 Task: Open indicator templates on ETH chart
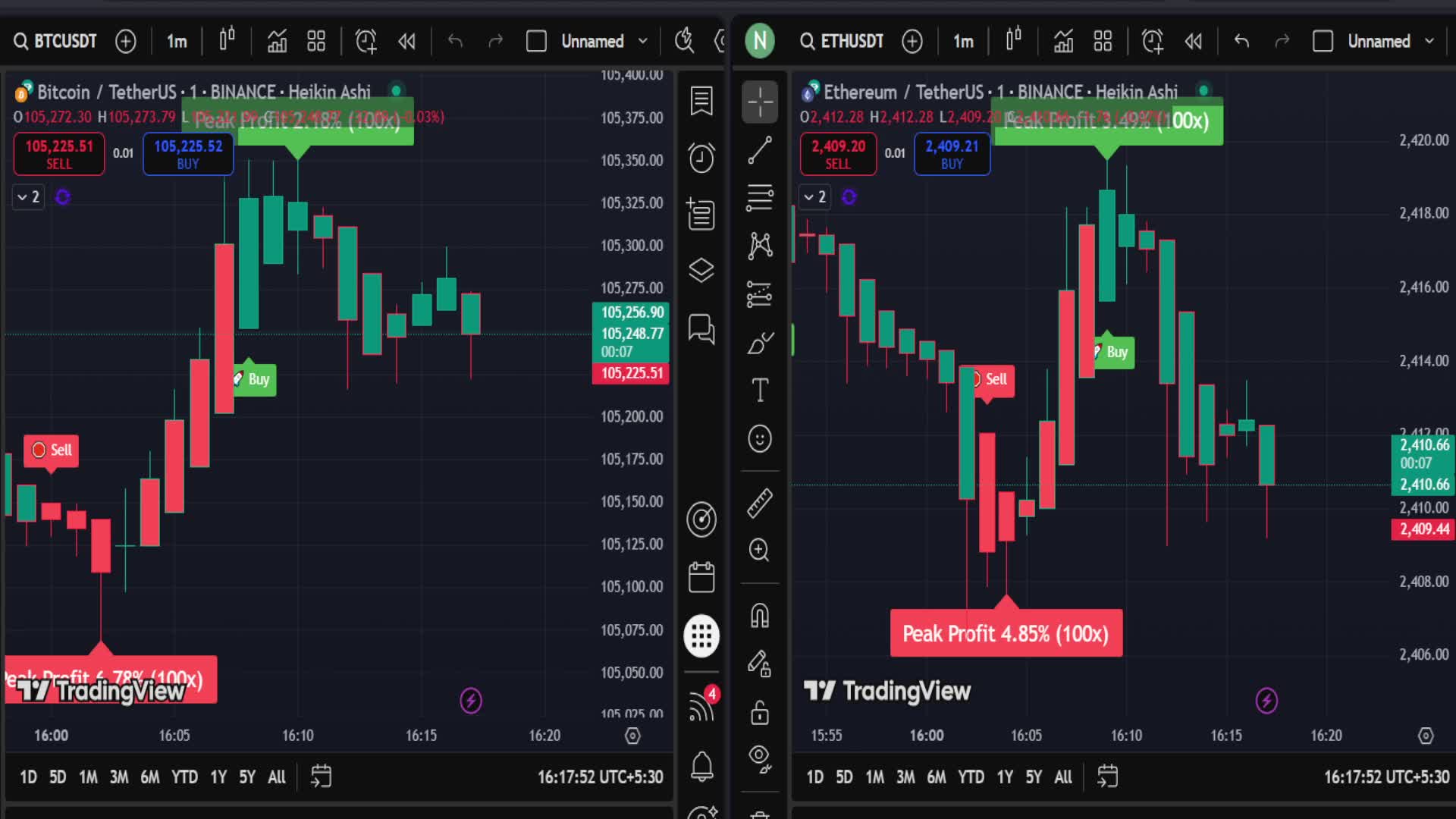(1103, 41)
